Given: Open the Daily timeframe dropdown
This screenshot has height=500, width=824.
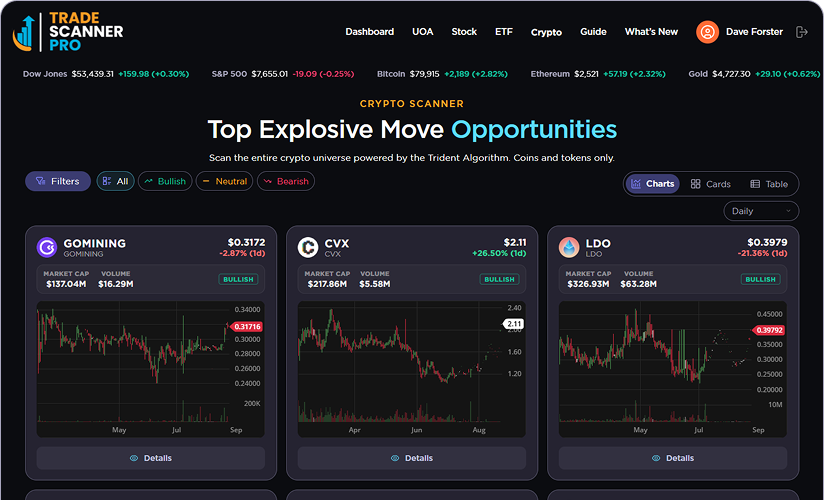Looking at the screenshot, I should (761, 211).
